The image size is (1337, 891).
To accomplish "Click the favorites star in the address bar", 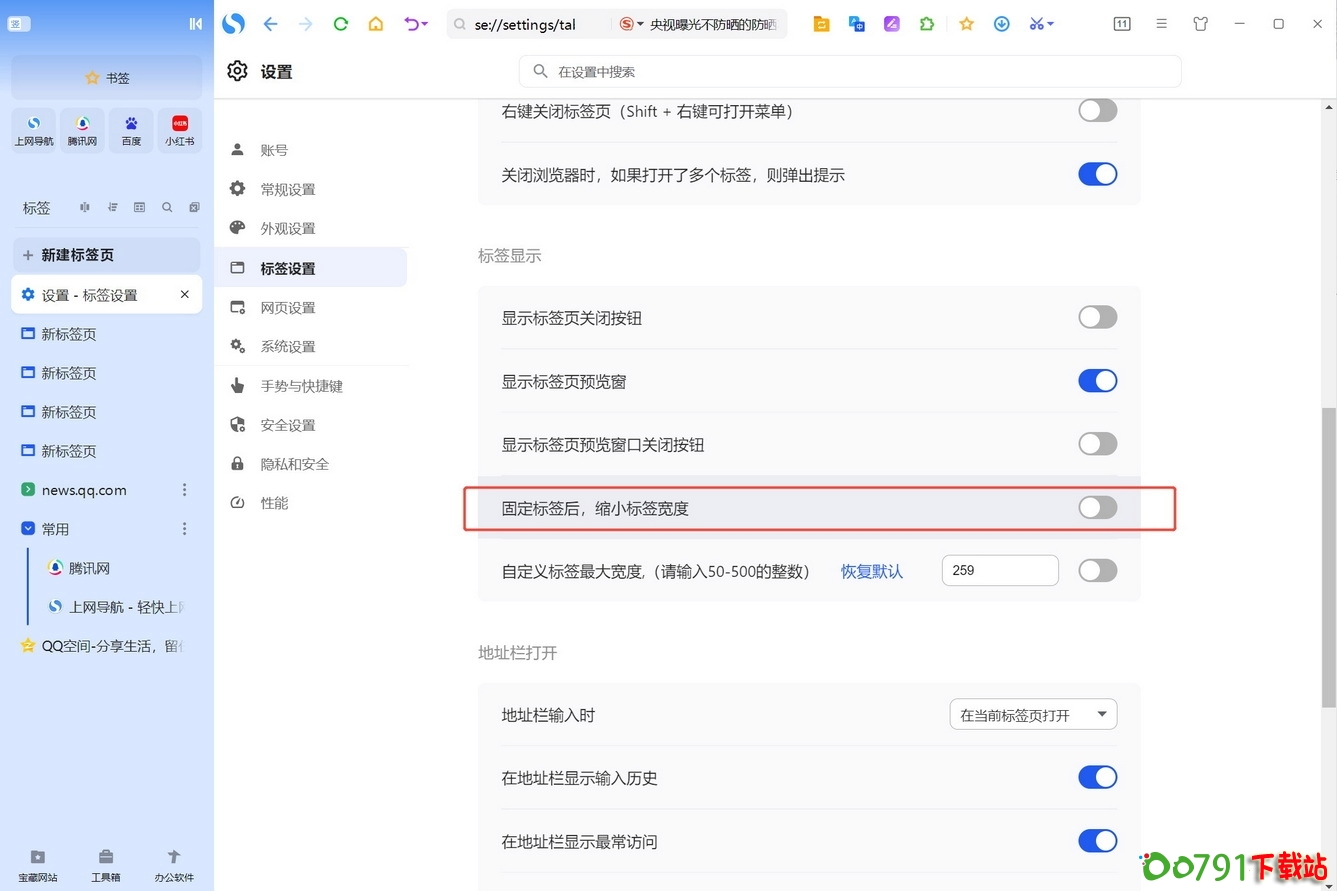I will pyautogui.click(x=966, y=23).
